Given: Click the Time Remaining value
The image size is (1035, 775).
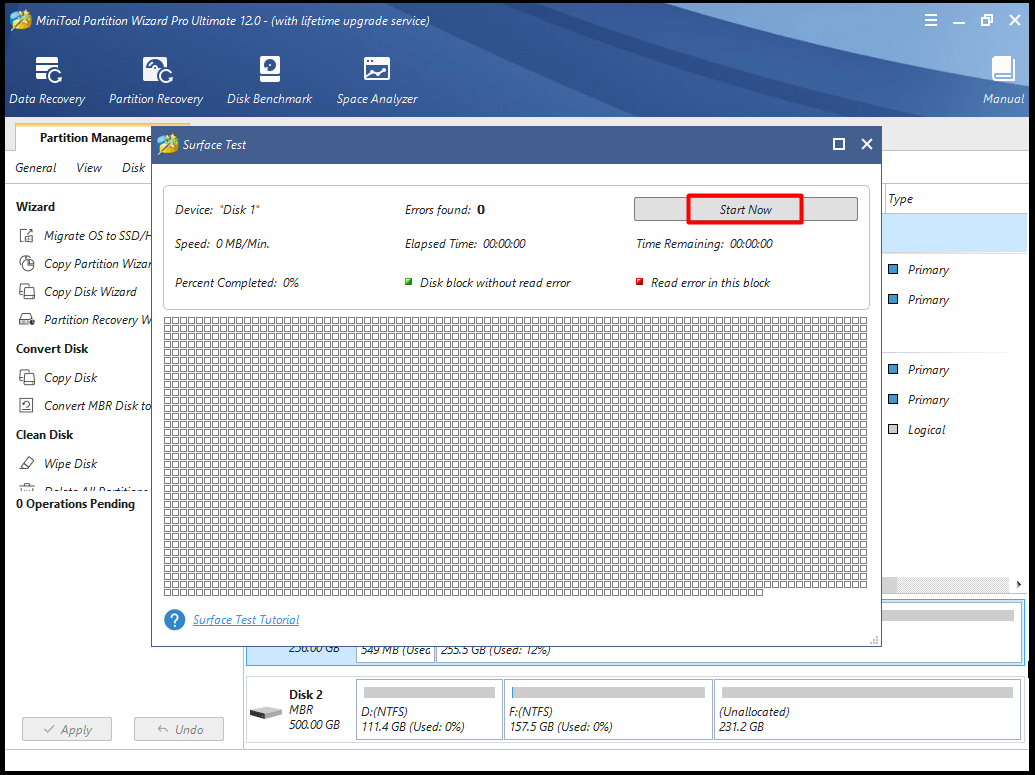Looking at the screenshot, I should [751, 244].
